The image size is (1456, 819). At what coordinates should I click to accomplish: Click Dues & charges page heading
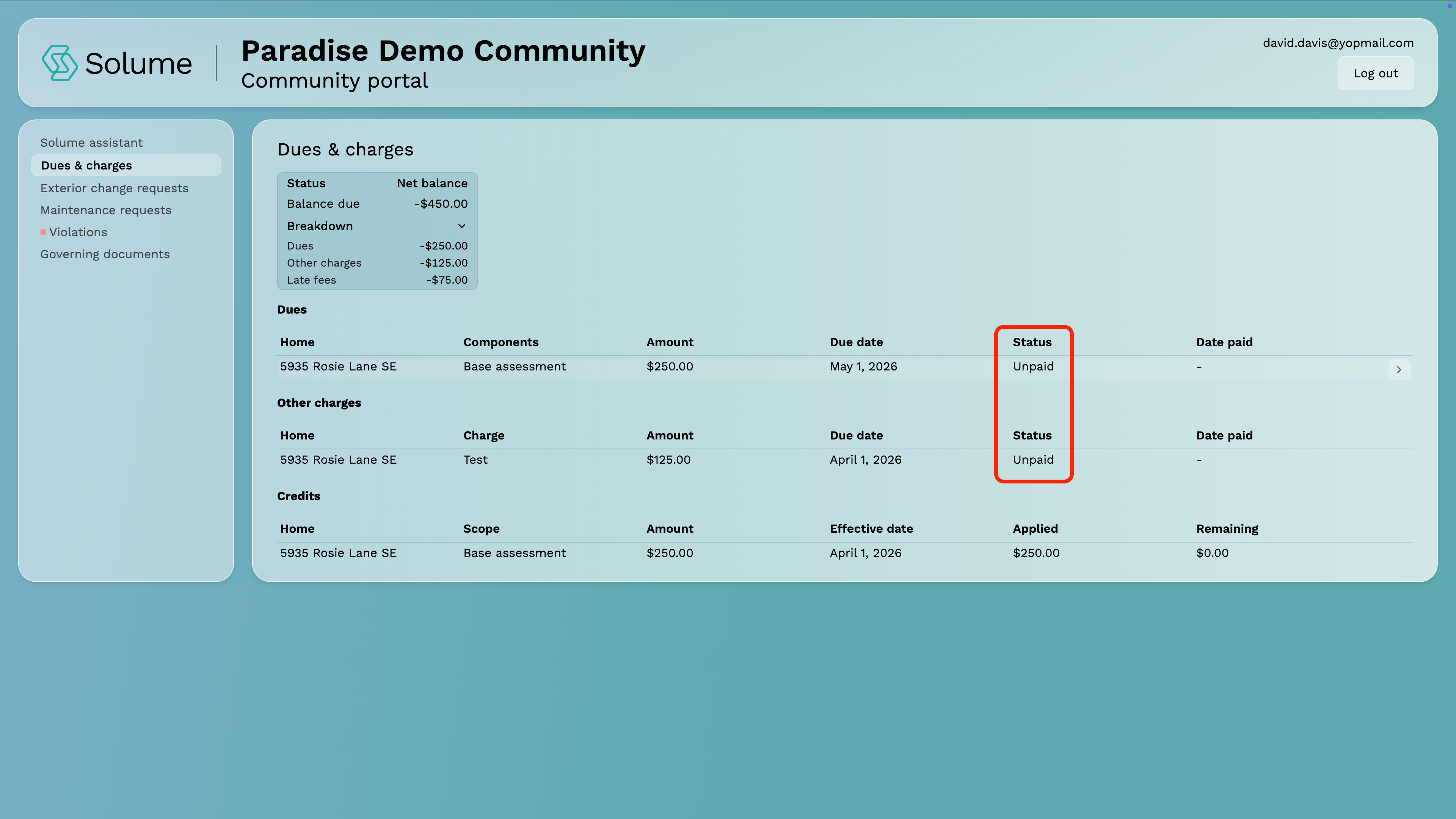coord(345,149)
